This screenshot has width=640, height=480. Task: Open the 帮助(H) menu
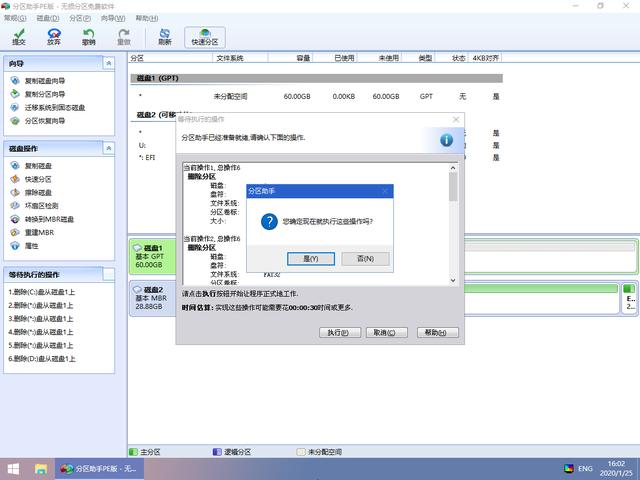(146, 18)
